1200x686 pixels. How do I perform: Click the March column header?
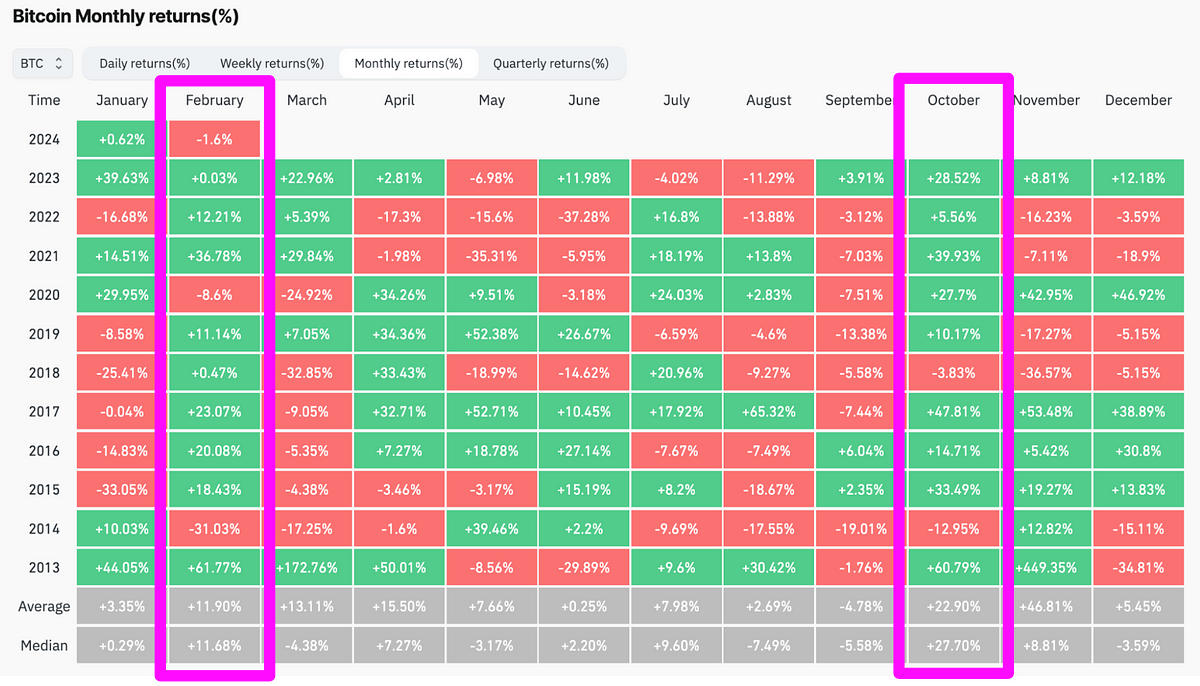[x=306, y=100]
